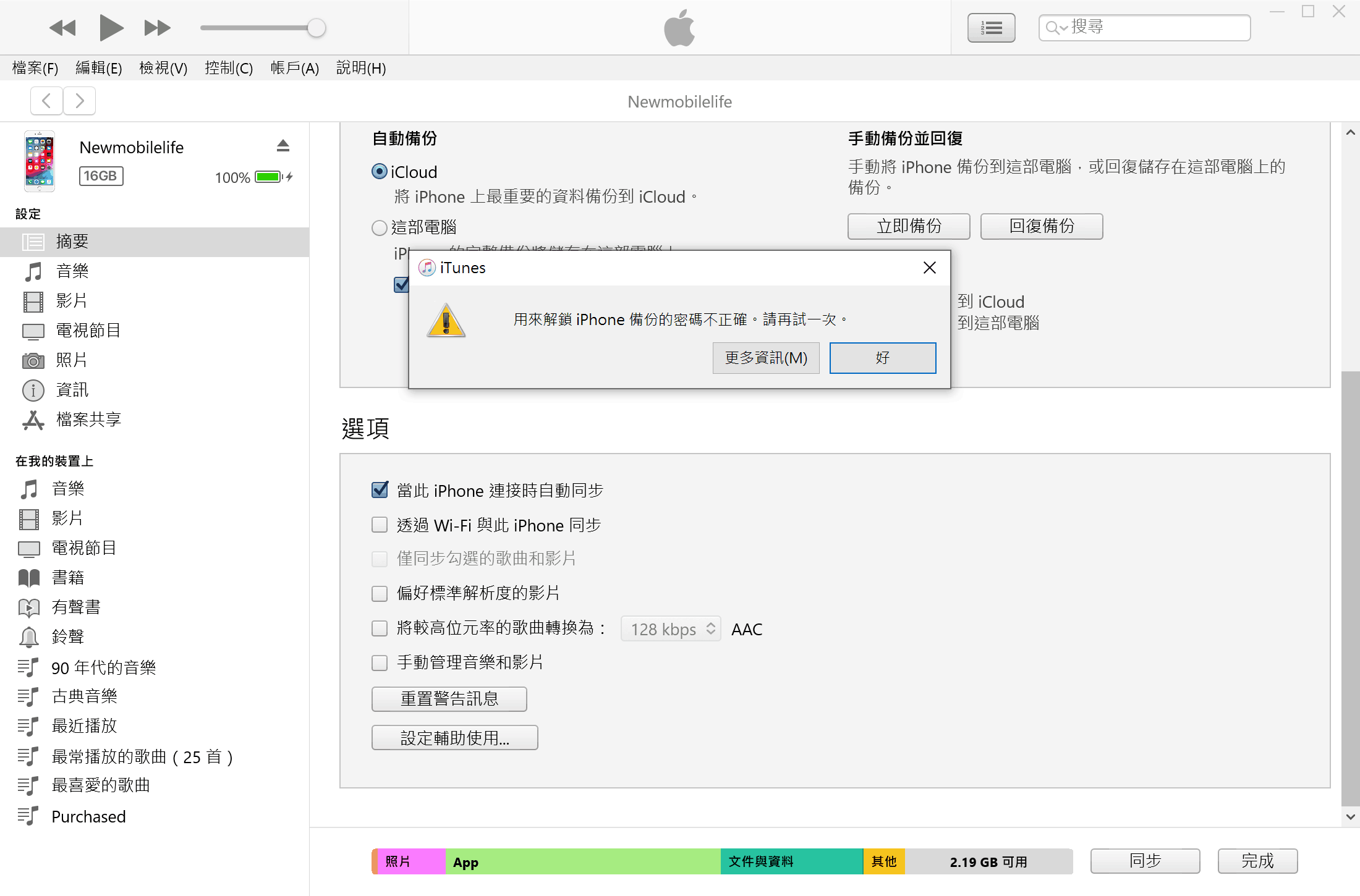Open the 最近播放 playlist

coord(155,726)
